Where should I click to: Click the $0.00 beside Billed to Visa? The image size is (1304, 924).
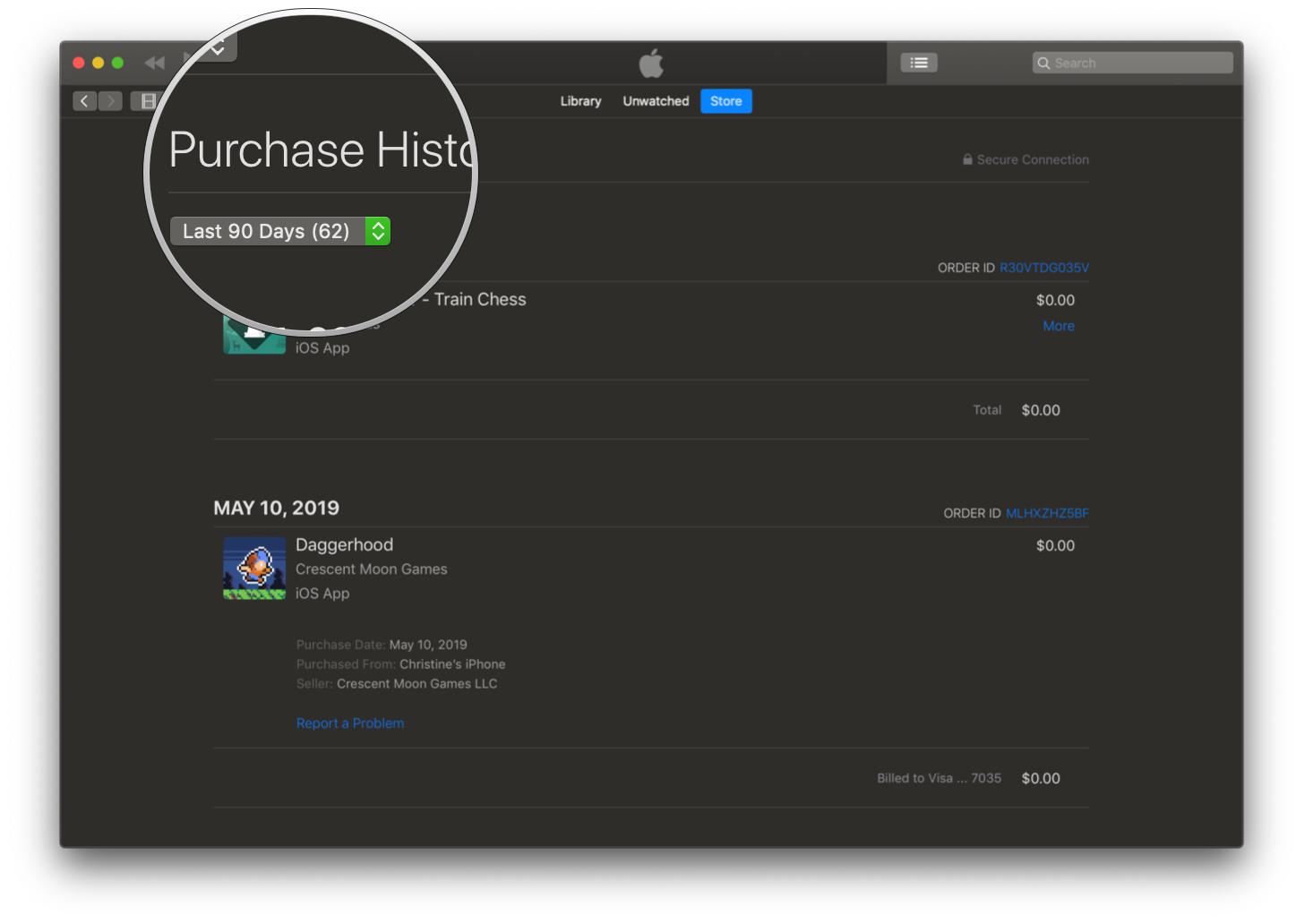(1041, 779)
